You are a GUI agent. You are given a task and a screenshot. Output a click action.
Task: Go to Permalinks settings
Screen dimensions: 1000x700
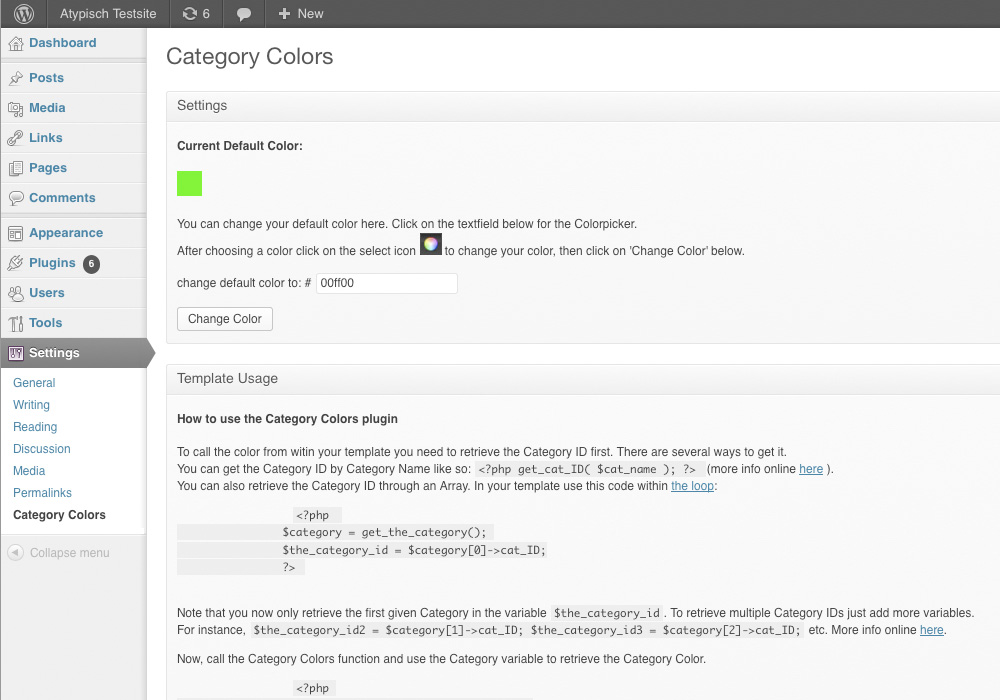(x=42, y=493)
